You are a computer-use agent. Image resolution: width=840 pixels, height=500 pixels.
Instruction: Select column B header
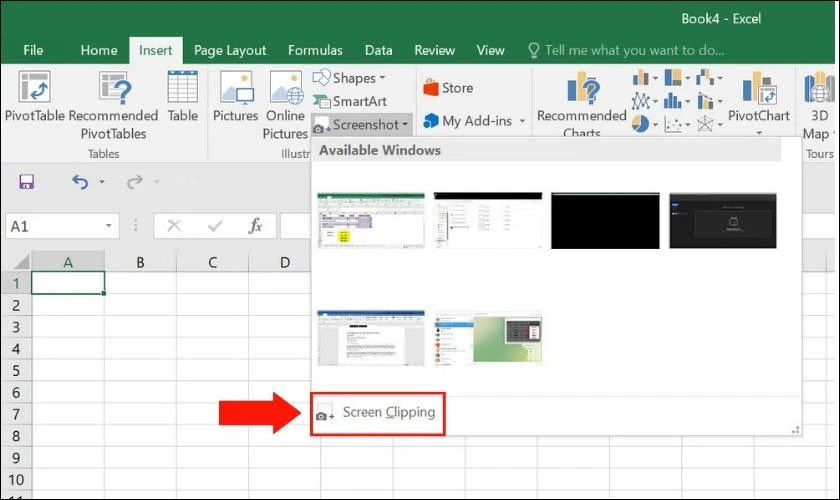click(140, 262)
